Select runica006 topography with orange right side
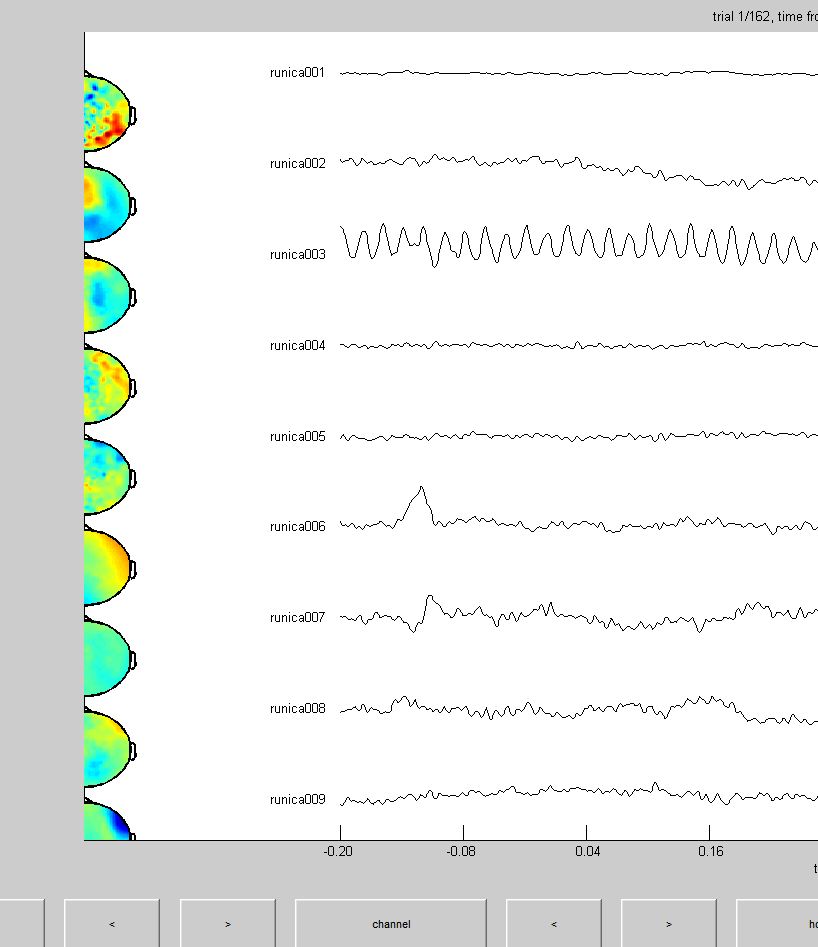The height and width of the screenshot is (947, 818). click(x=109, y=568)
